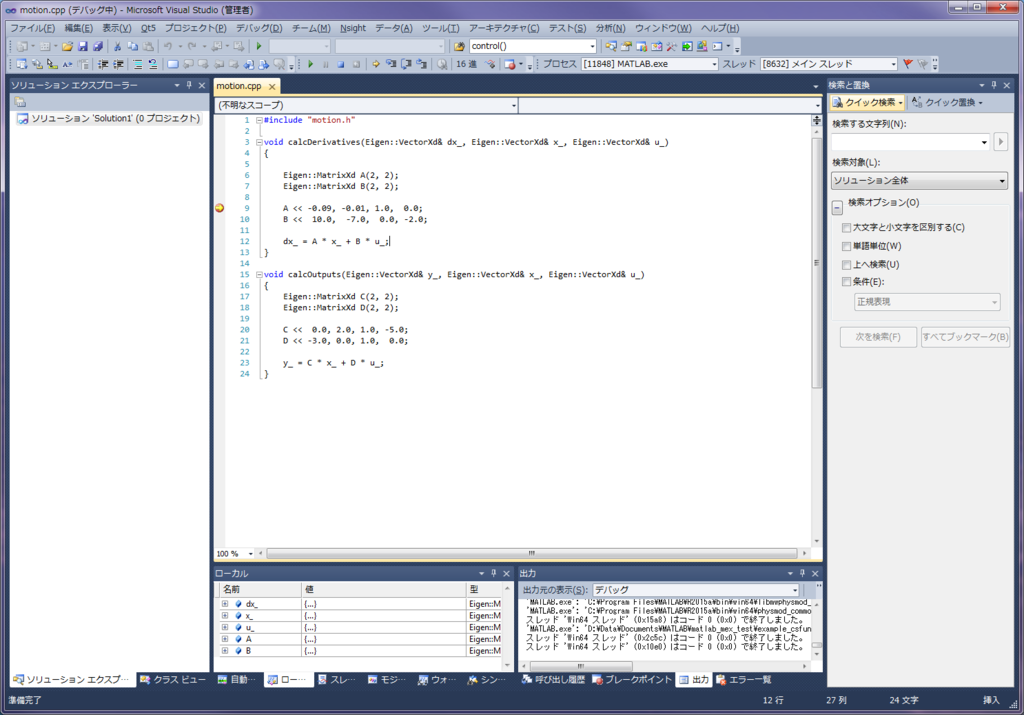Screen dimensions: 1024x715
Task: Click クイック検索 button
Action: [868, 103]
